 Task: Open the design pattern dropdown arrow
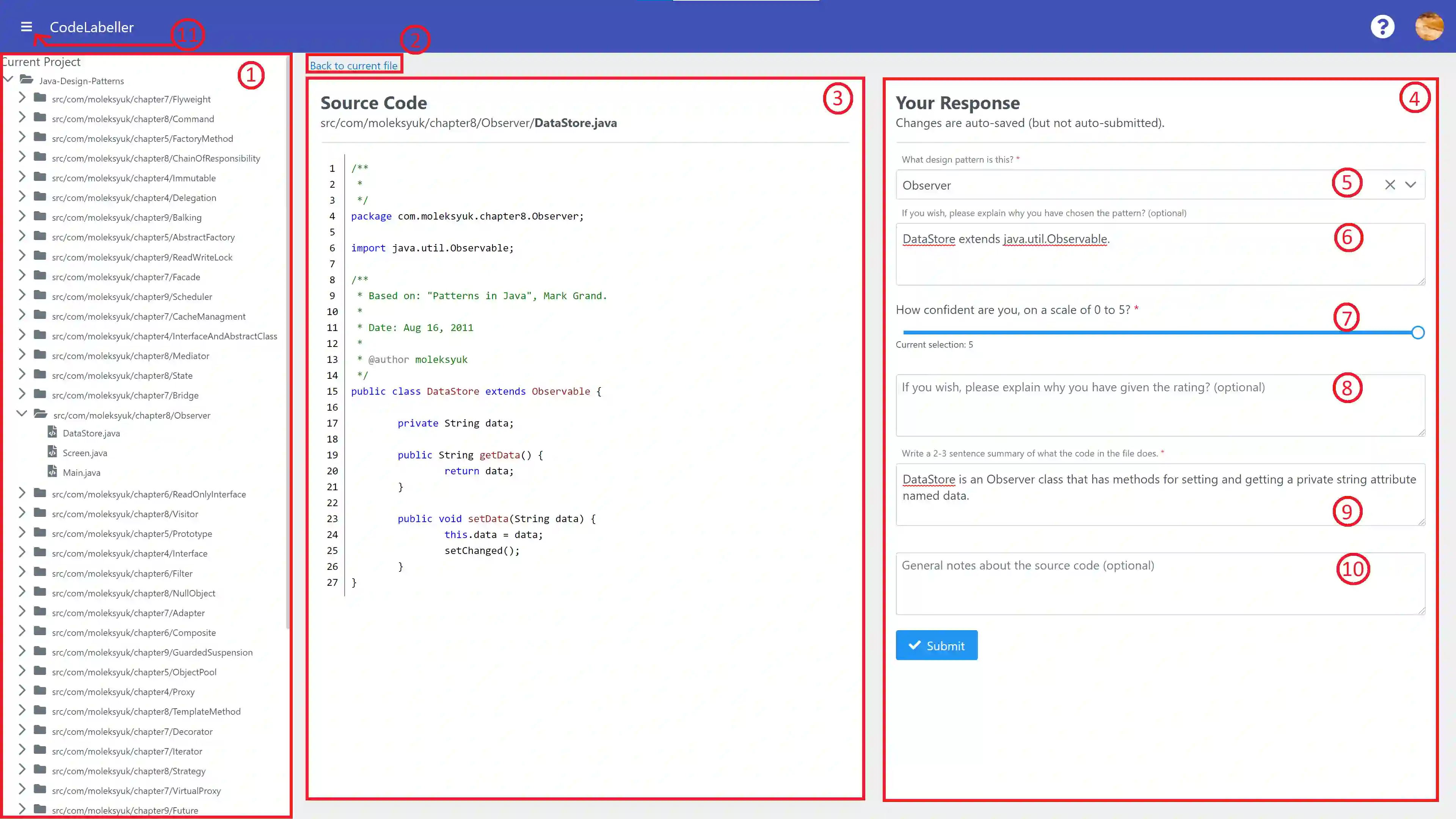coord(1411,185)
